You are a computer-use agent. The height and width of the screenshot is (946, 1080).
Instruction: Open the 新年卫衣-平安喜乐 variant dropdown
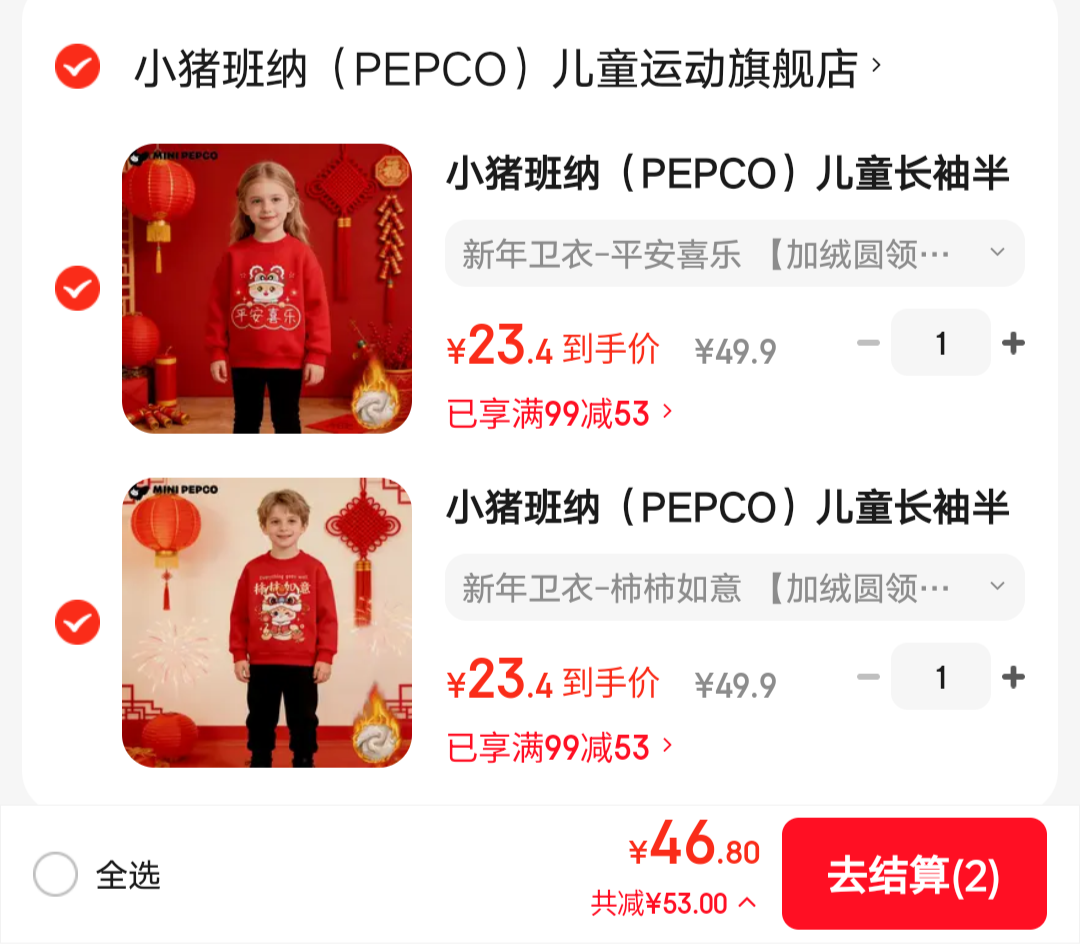734,254
